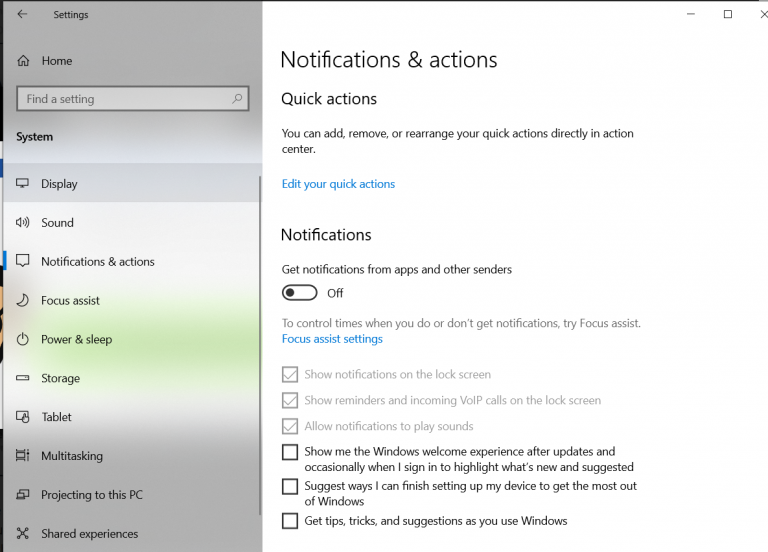The width and height of the screenshot is (768, 552).
Task: Select Tablet in the sidebar
Action: 131,417
